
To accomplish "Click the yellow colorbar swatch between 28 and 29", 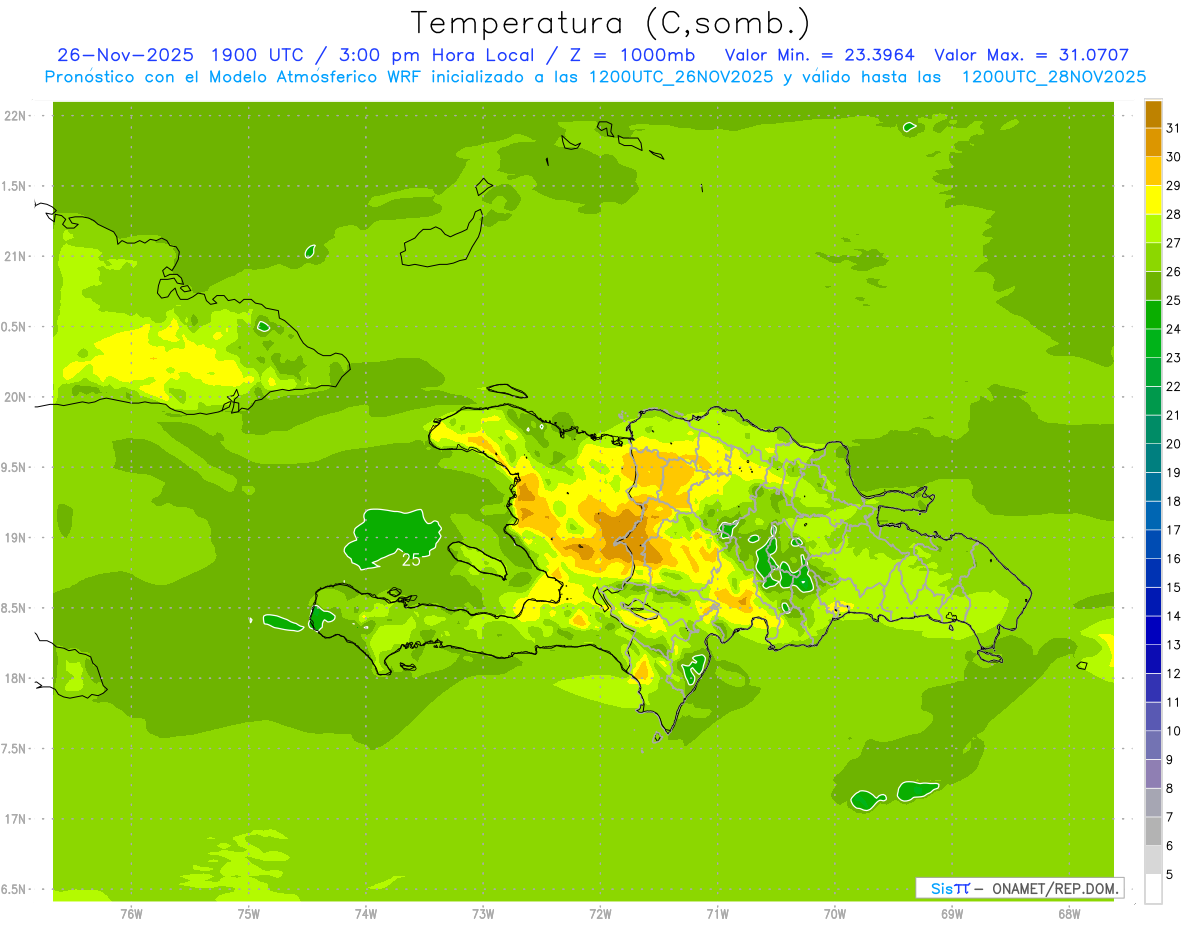I will (1153, 200).
